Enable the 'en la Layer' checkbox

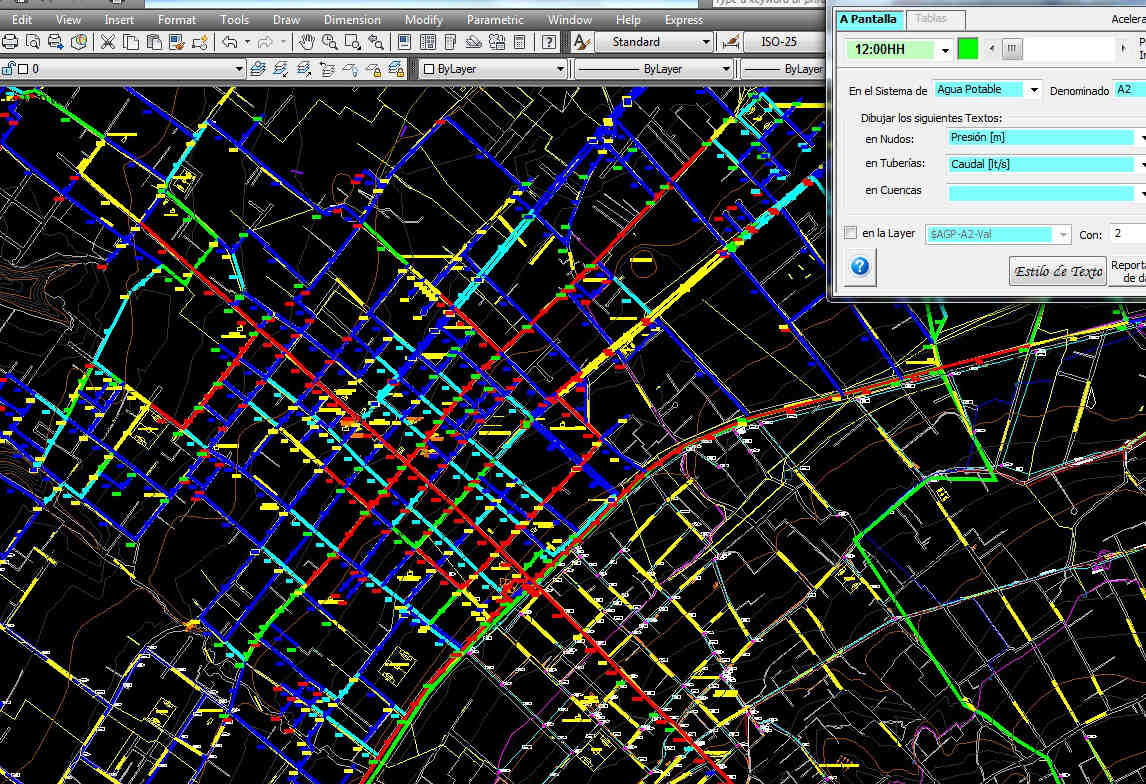[850, 233]
